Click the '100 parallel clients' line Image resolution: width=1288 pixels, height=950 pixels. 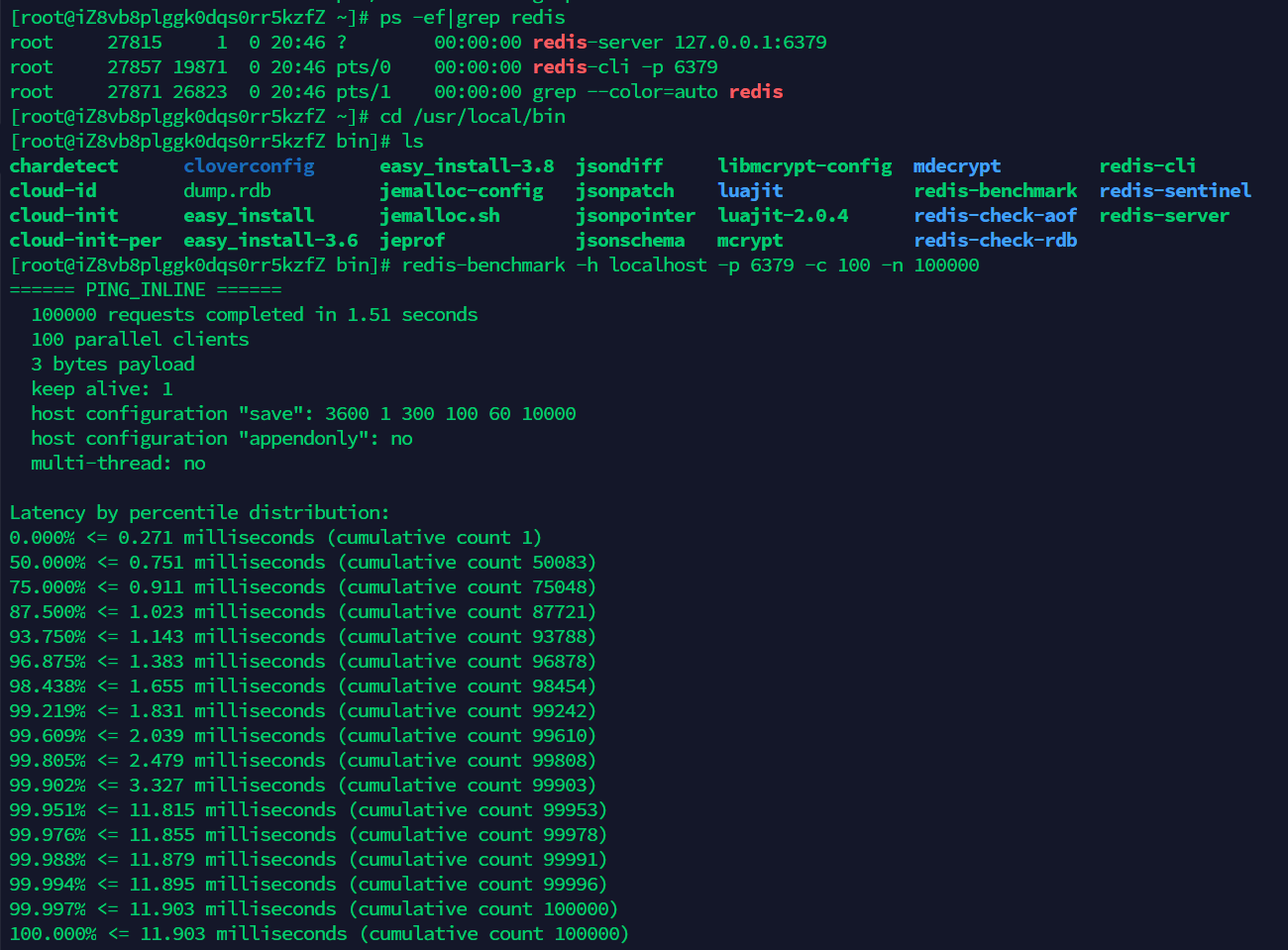click(140, 340)
